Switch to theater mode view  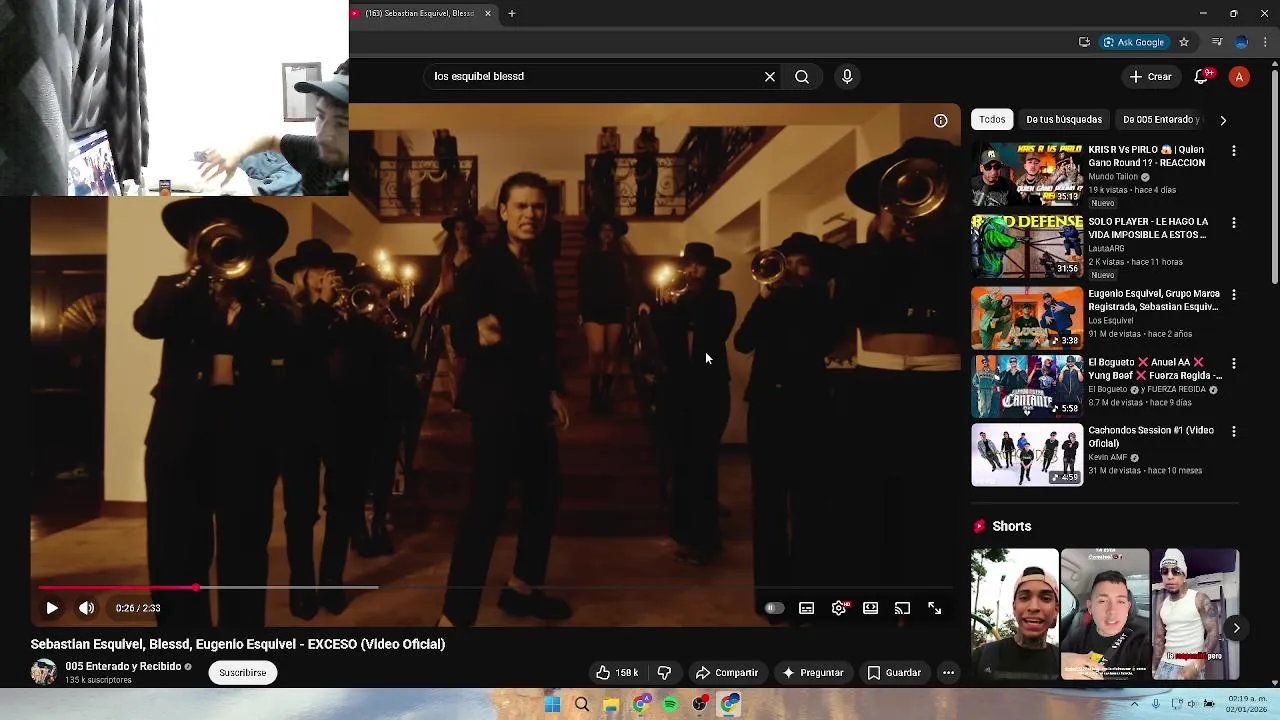pos(870,608)
